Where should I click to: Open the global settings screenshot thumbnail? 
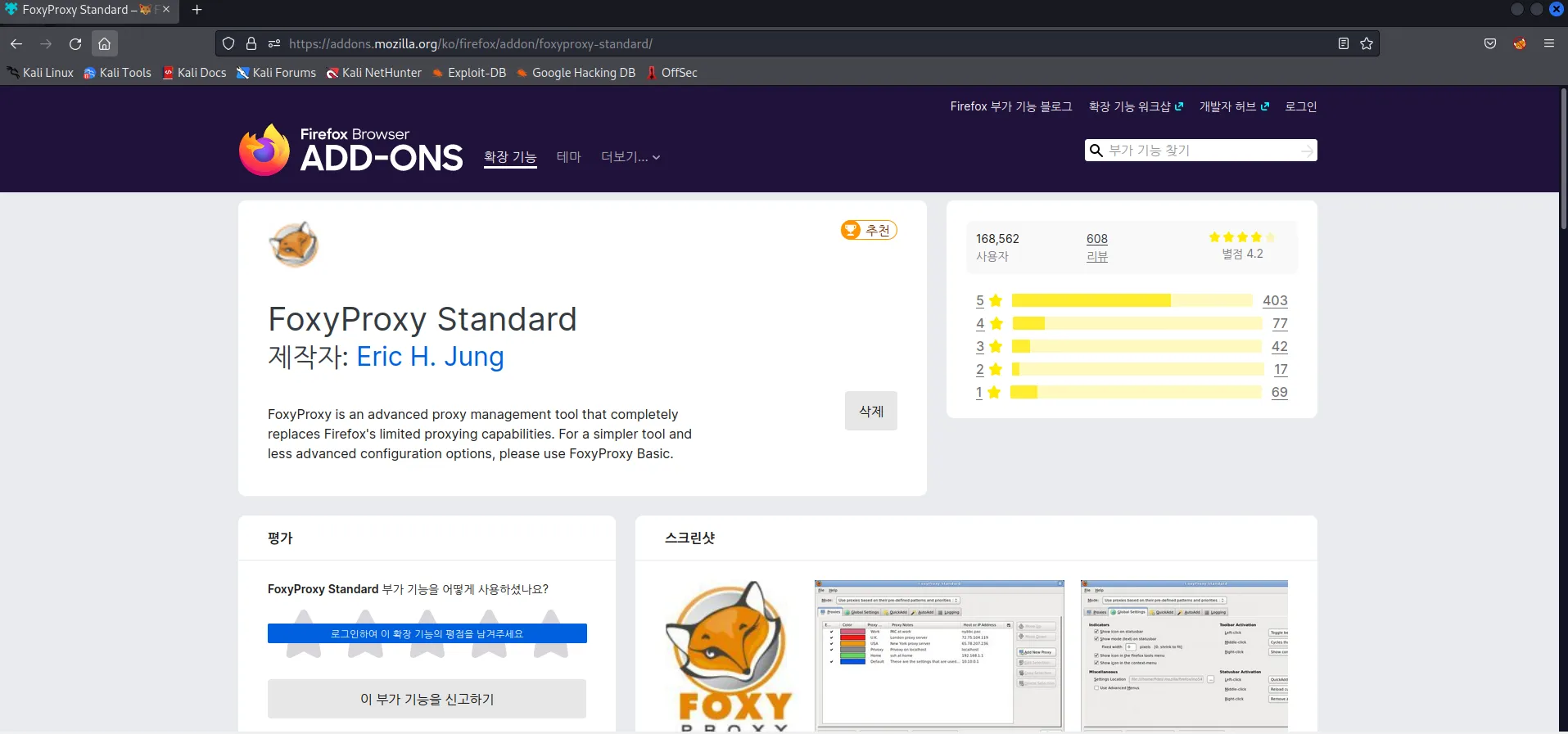click(x=1184, y=655)
